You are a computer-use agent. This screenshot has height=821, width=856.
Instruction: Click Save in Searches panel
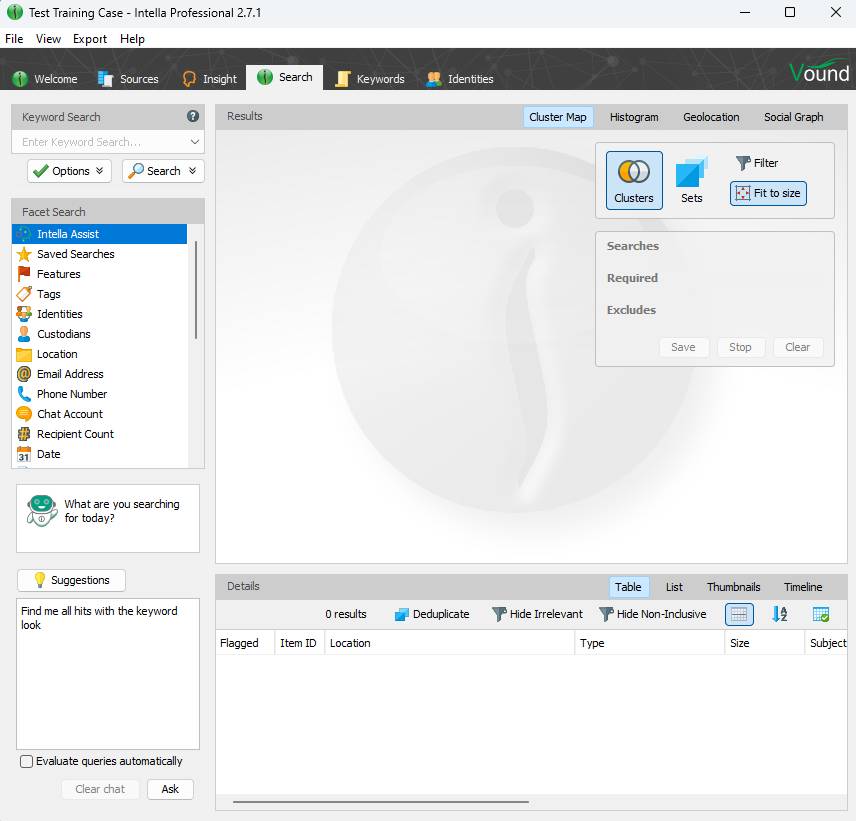(683, 347)
